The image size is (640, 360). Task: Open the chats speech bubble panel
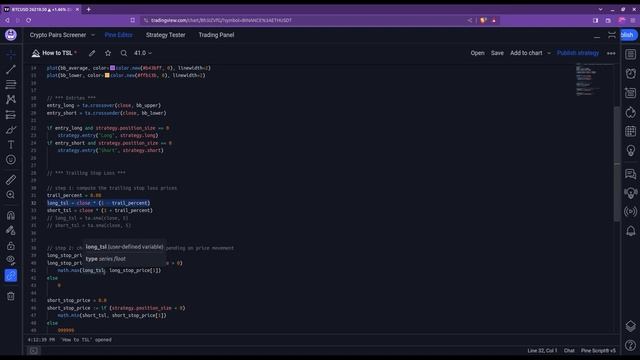pos(631,173)
